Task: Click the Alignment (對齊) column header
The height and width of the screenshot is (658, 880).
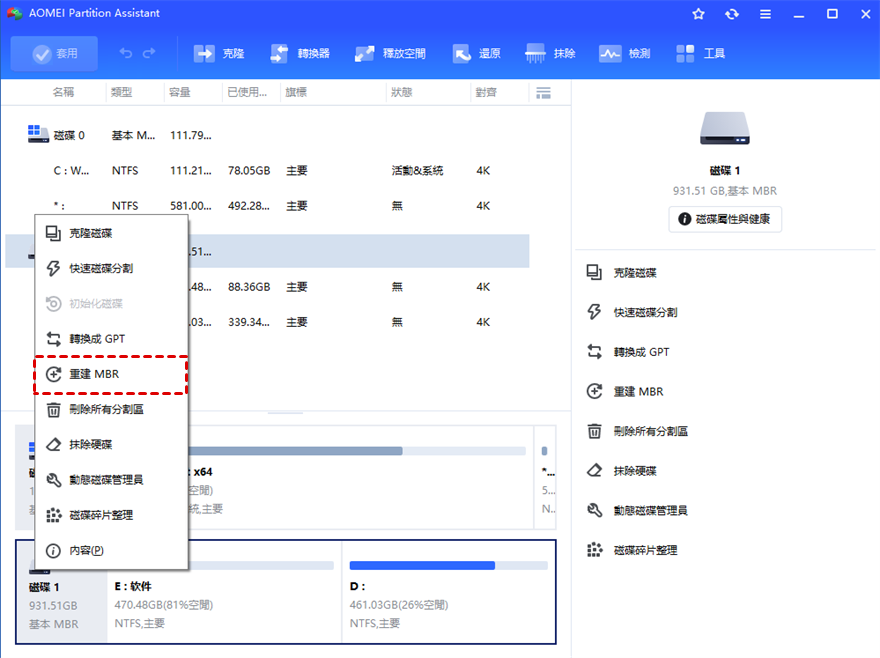Action: [x=486, y=92]
